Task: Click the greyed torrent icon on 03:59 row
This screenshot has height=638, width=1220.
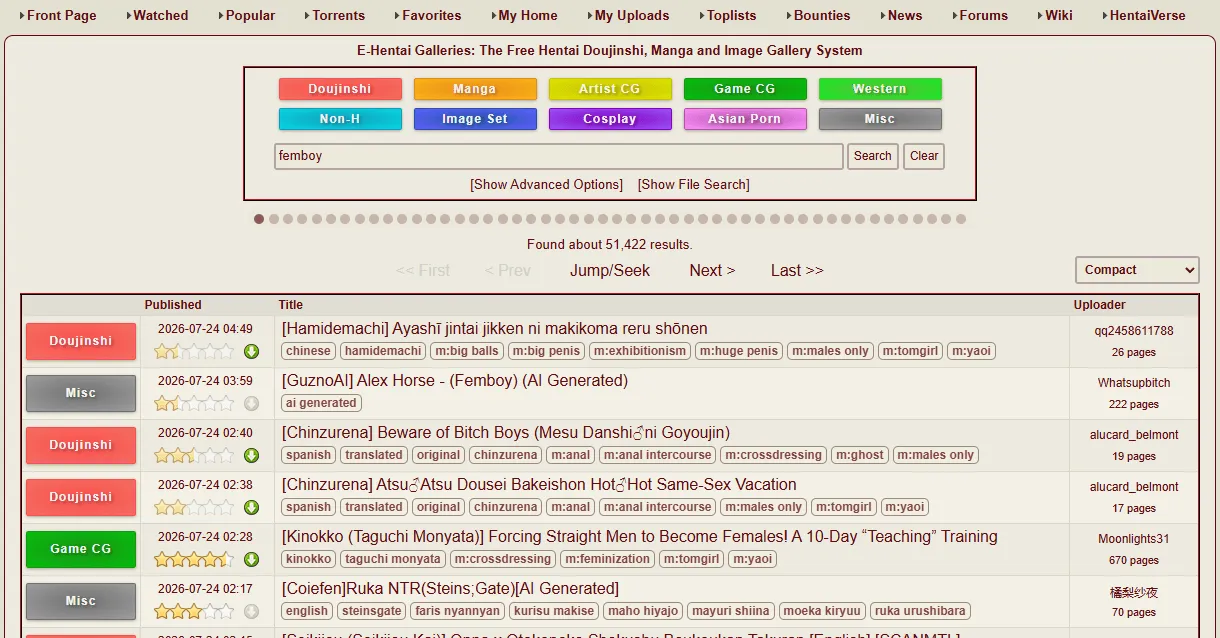Action: [251, 403]
